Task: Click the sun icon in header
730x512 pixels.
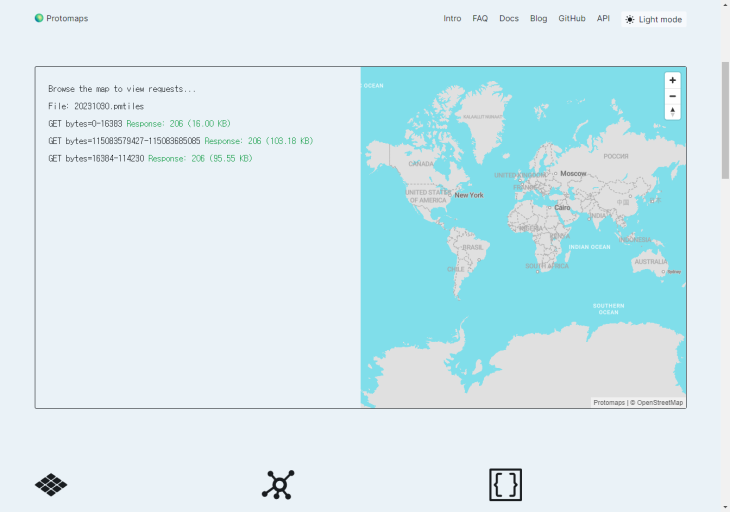Action: pos(630,19)
